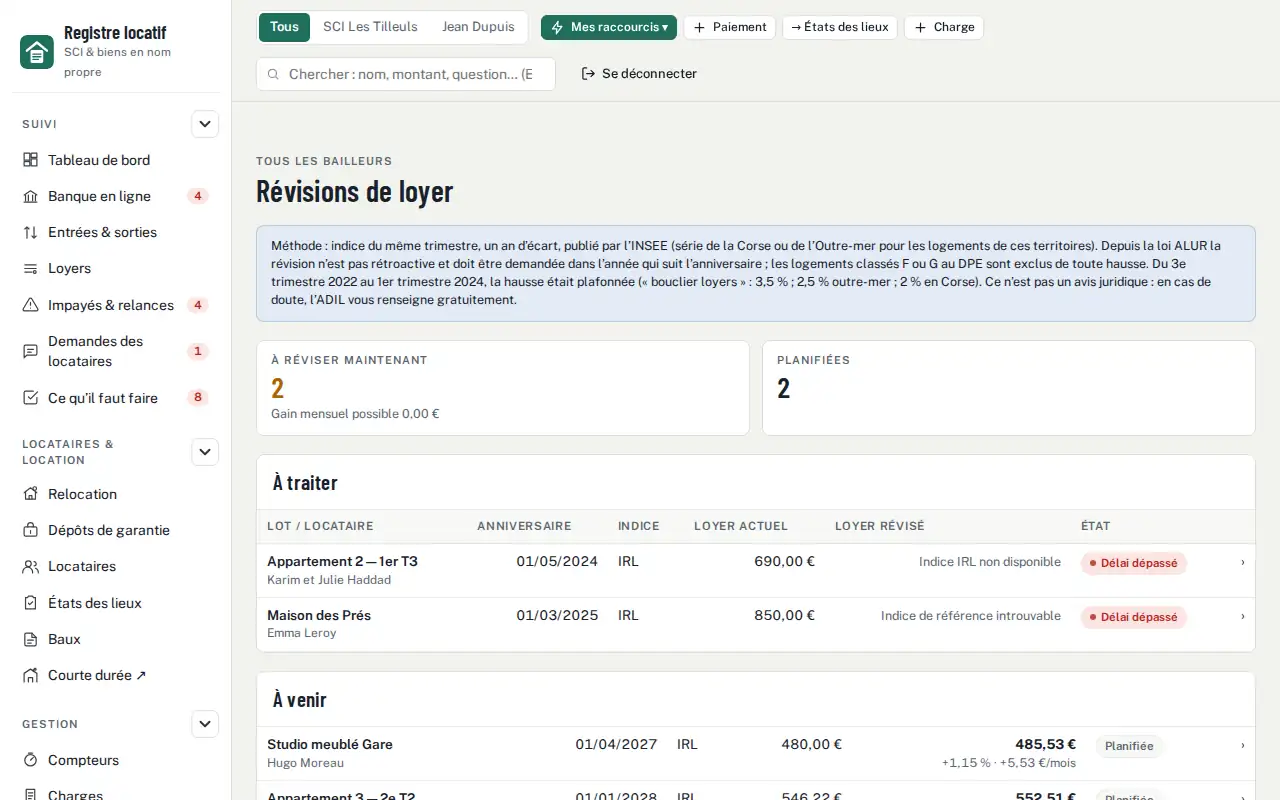The height and width of the screenshot is (800, 1280).
Task: Collapse the Suivi sidebar section
Action: coord(205,124)
